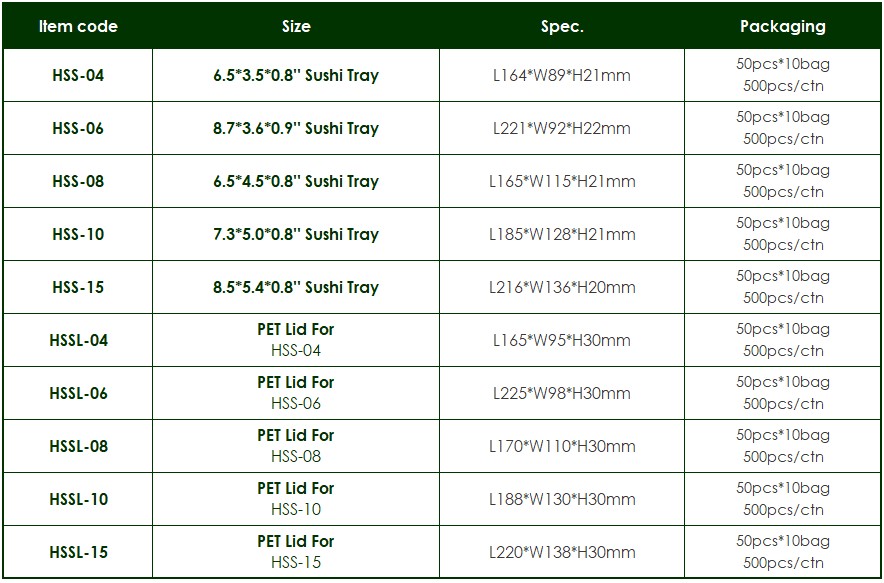
Task: Select the HSS-04 item code cell
Action: pos(78,75)
